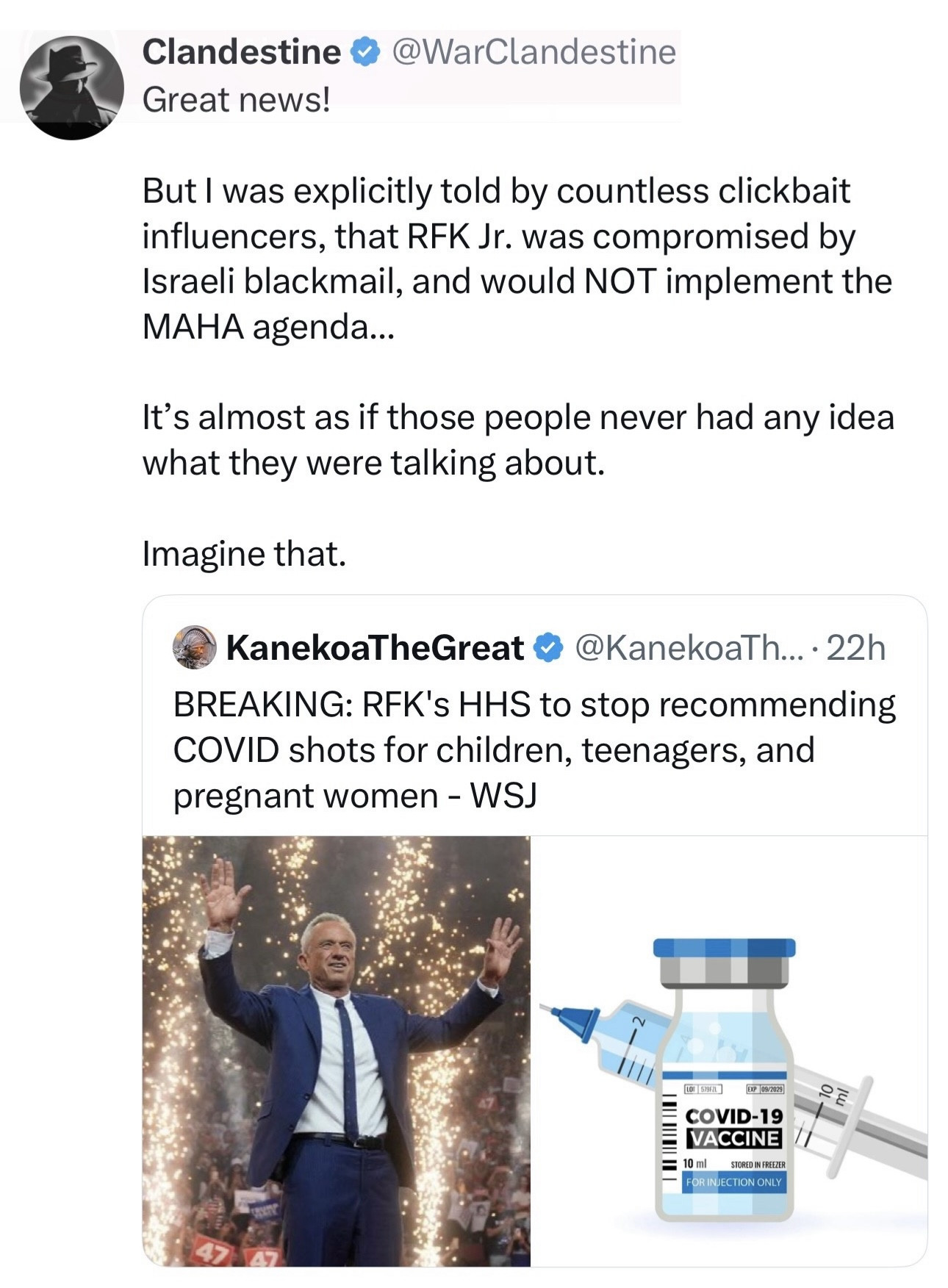The width and height of the screenshot is (948, 1288).
Task: Click the verified badge beside KanekoaTheGreat
Action: click(x=547, y=647)
